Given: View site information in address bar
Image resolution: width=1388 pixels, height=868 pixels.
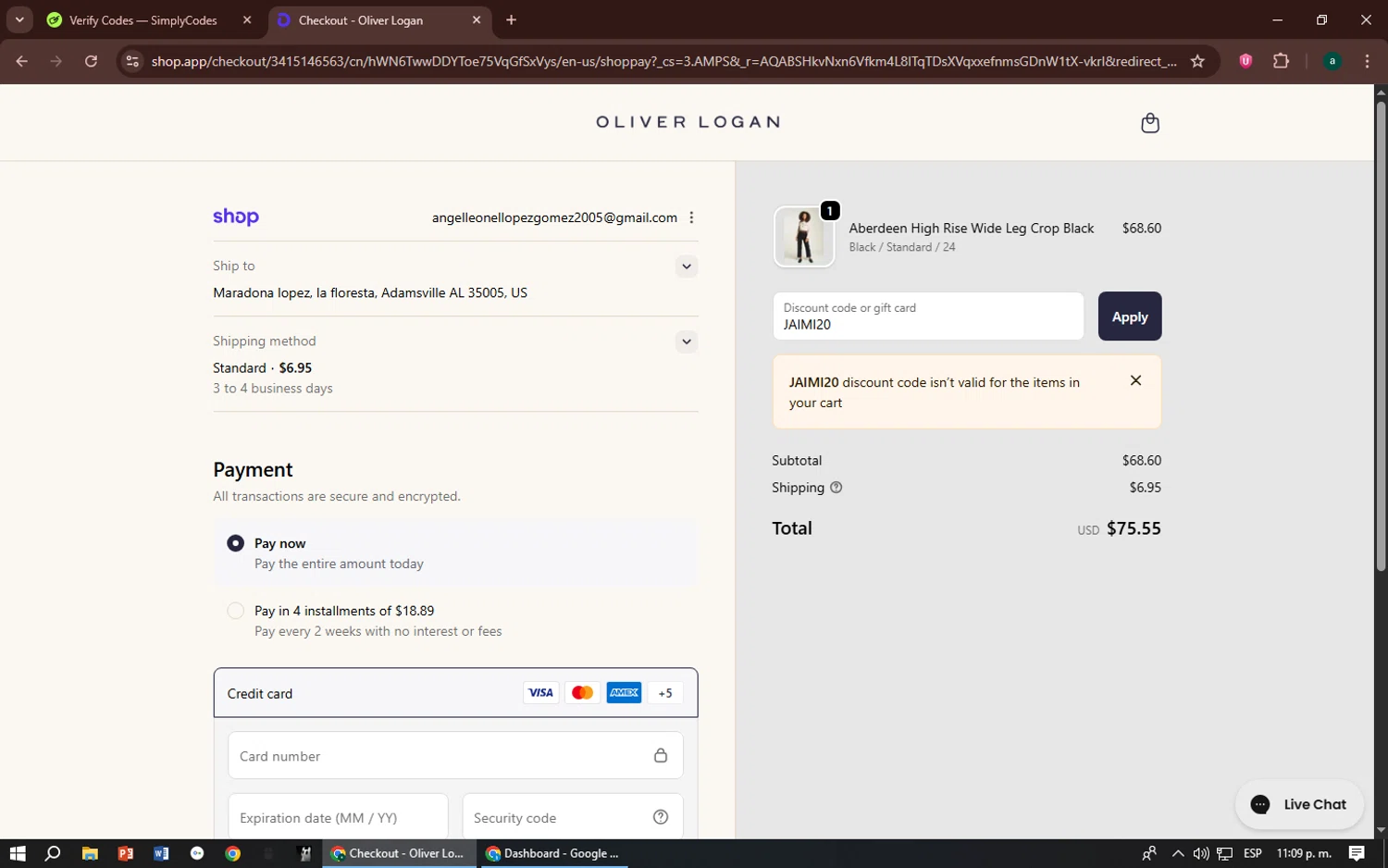Looking at the screenshot, I should pos(132,61).
